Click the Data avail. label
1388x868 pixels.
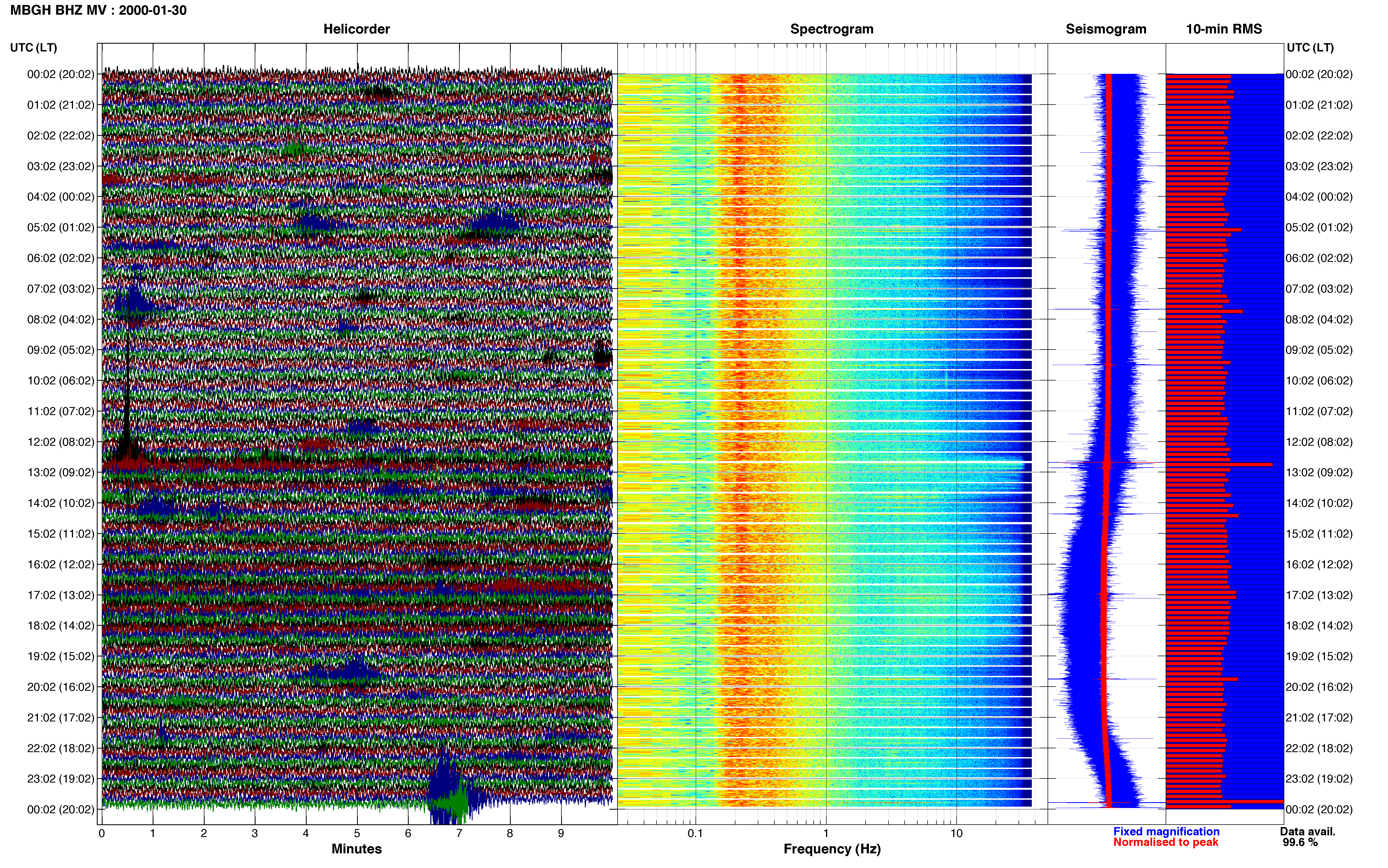(x=1308, y=831)
